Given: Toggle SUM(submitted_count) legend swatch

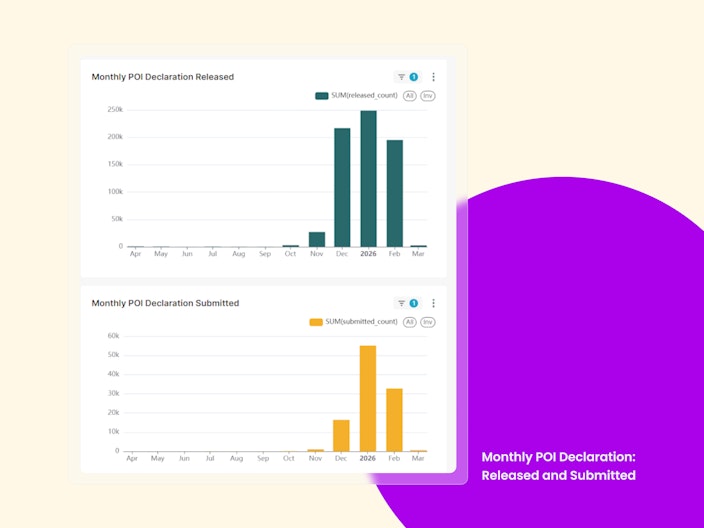Looking at the screenshot, I should 316,322.
